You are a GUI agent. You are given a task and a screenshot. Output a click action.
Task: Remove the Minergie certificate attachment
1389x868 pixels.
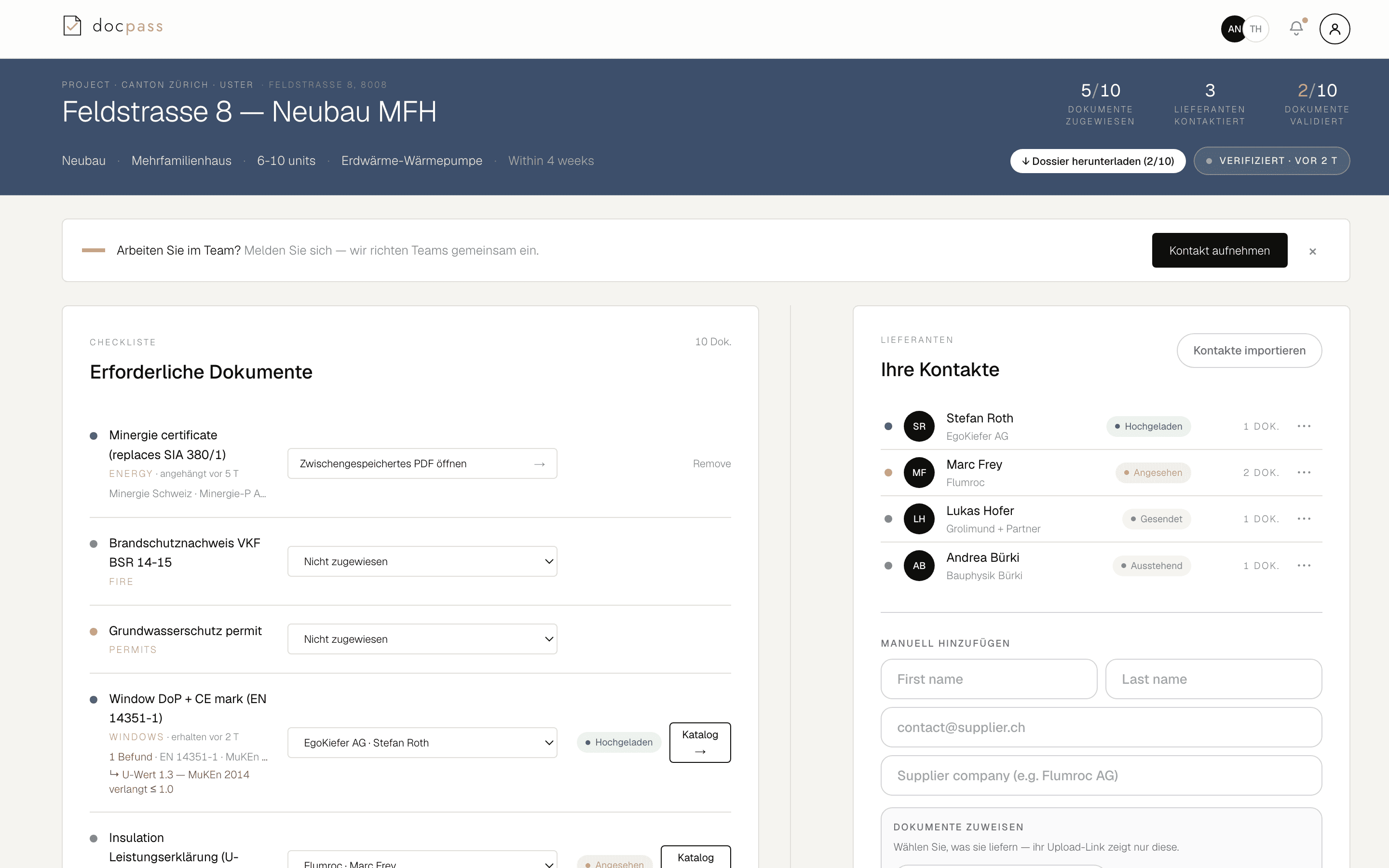(711, 464)
